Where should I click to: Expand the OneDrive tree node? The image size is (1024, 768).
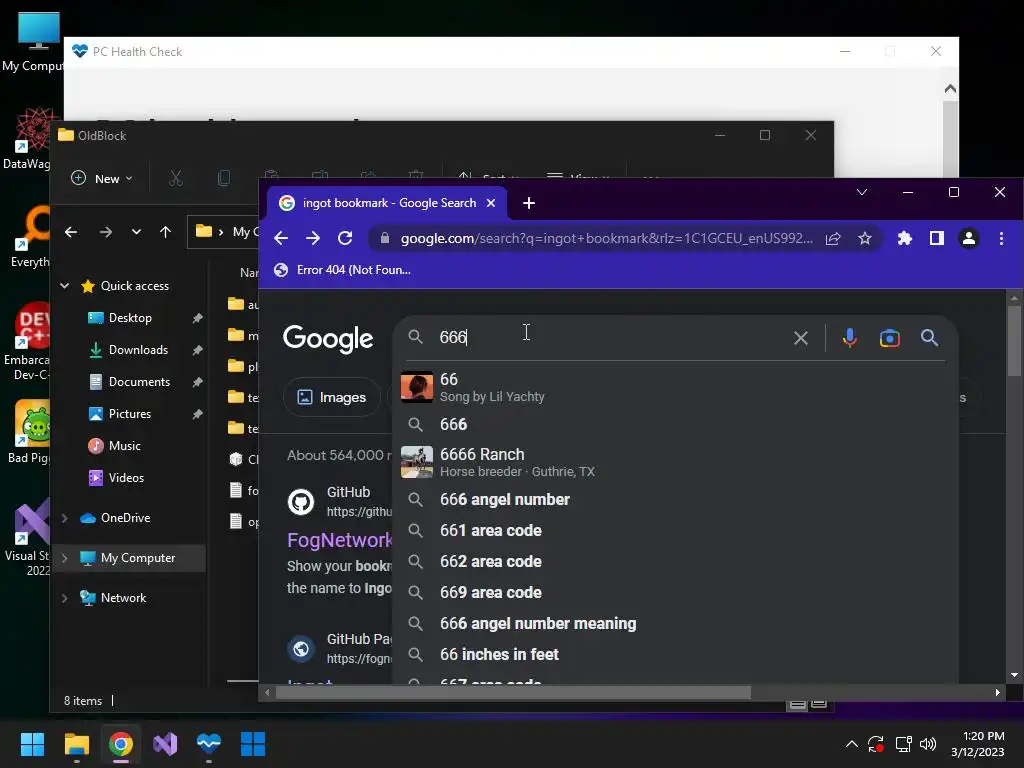(x=65, y=518)
